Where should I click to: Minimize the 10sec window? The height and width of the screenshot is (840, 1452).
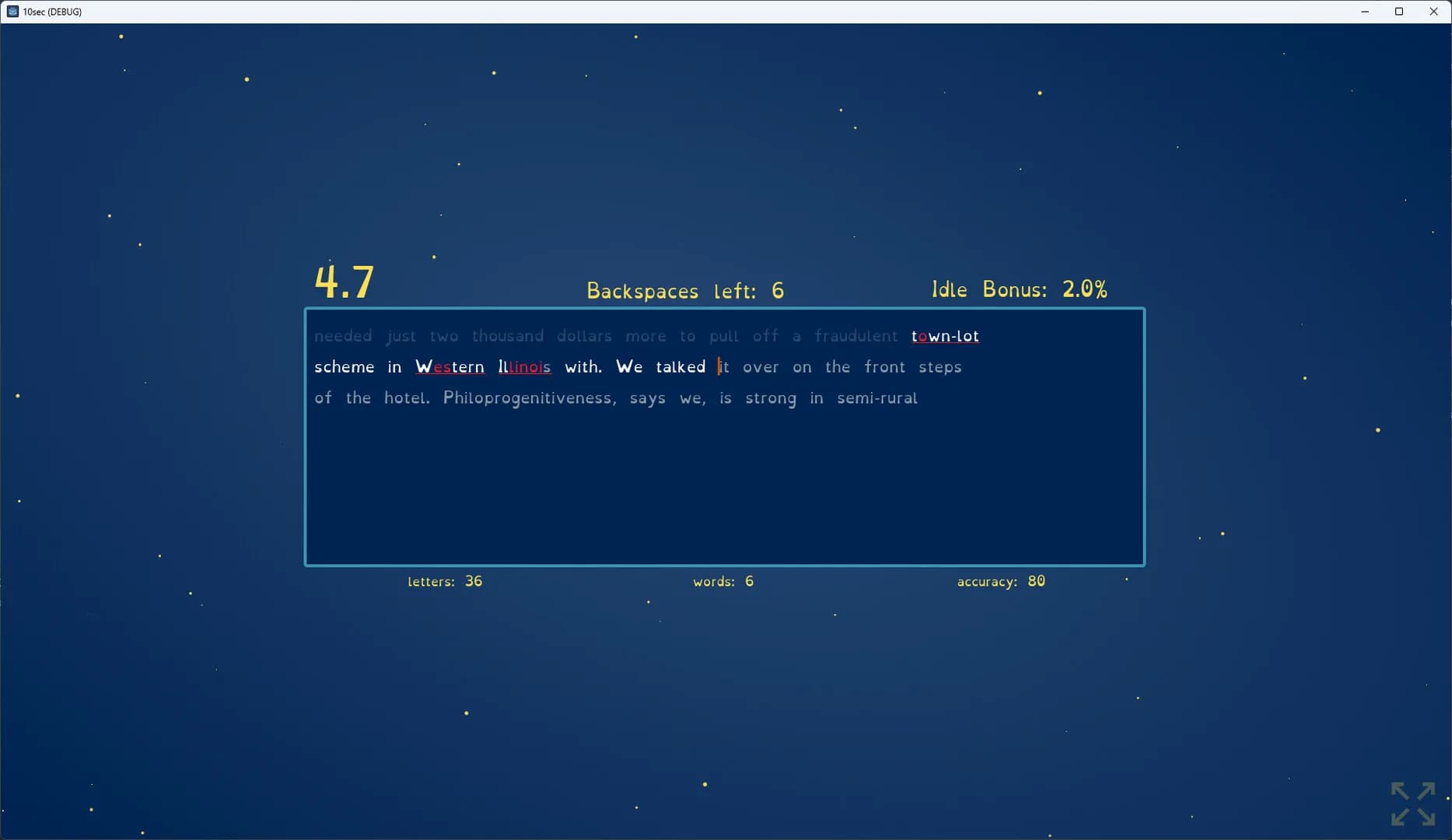click(1365, 12)
